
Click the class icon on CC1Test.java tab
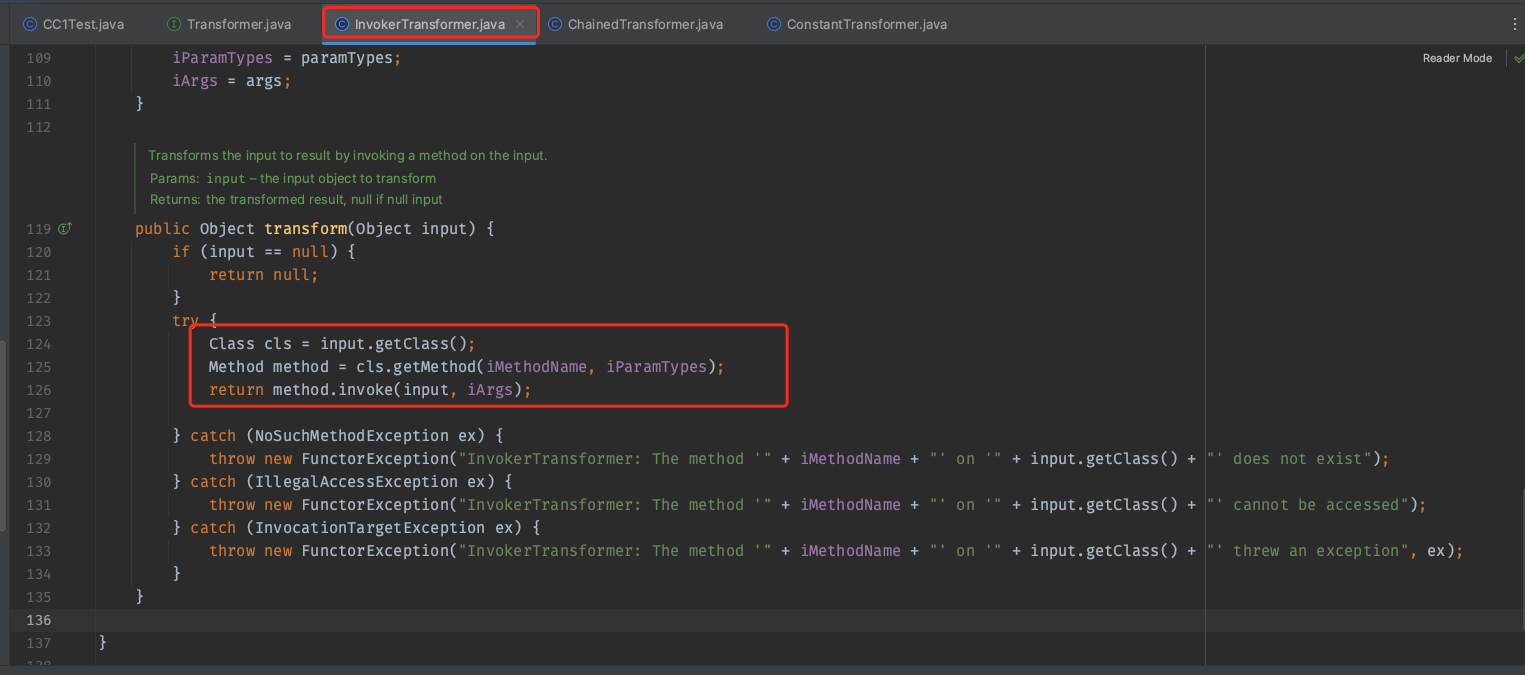[x=29, y=24]
